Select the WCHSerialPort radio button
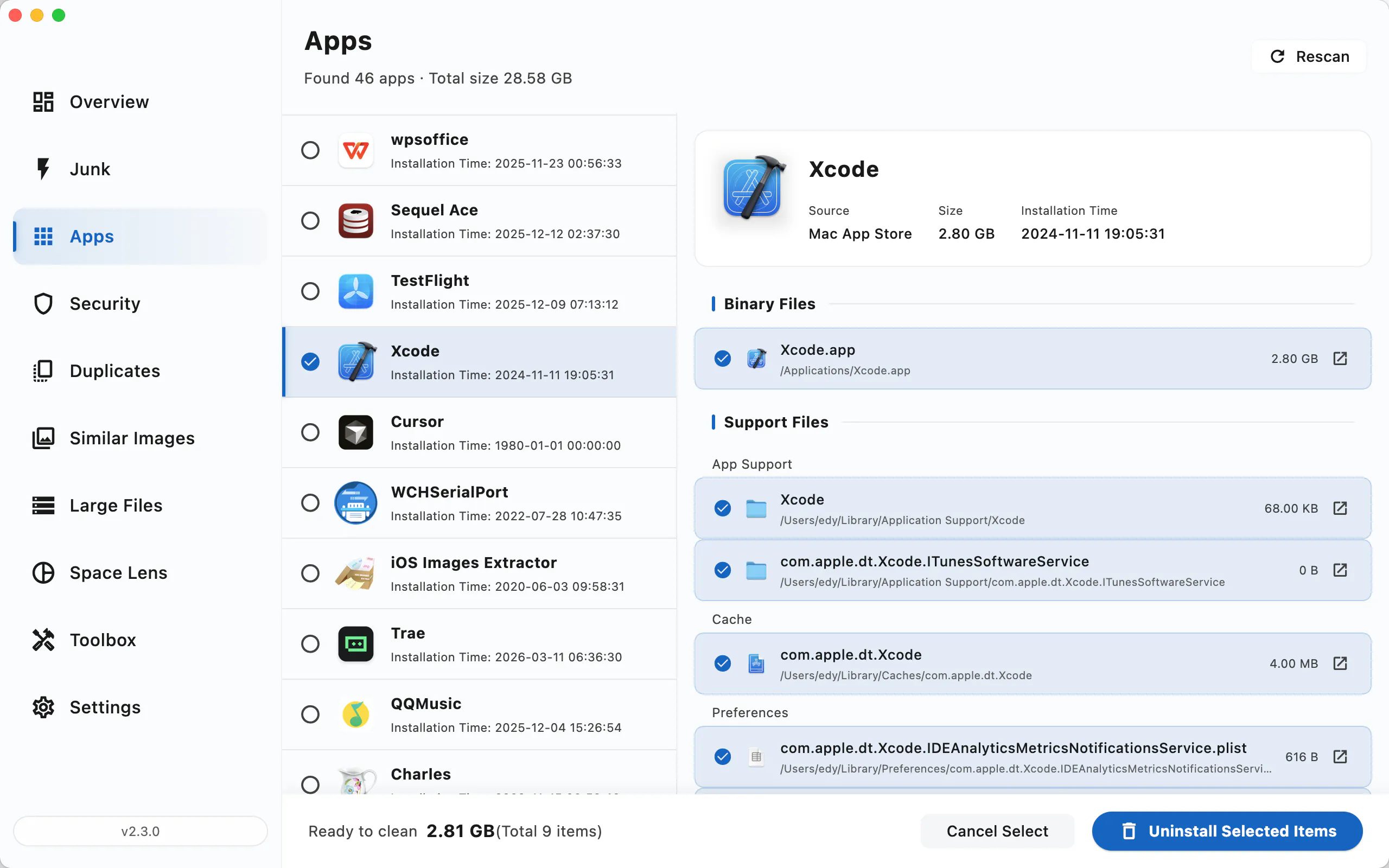Viewport: 1389px width, 868px height. pyautogui.click(x=310, y=503)
